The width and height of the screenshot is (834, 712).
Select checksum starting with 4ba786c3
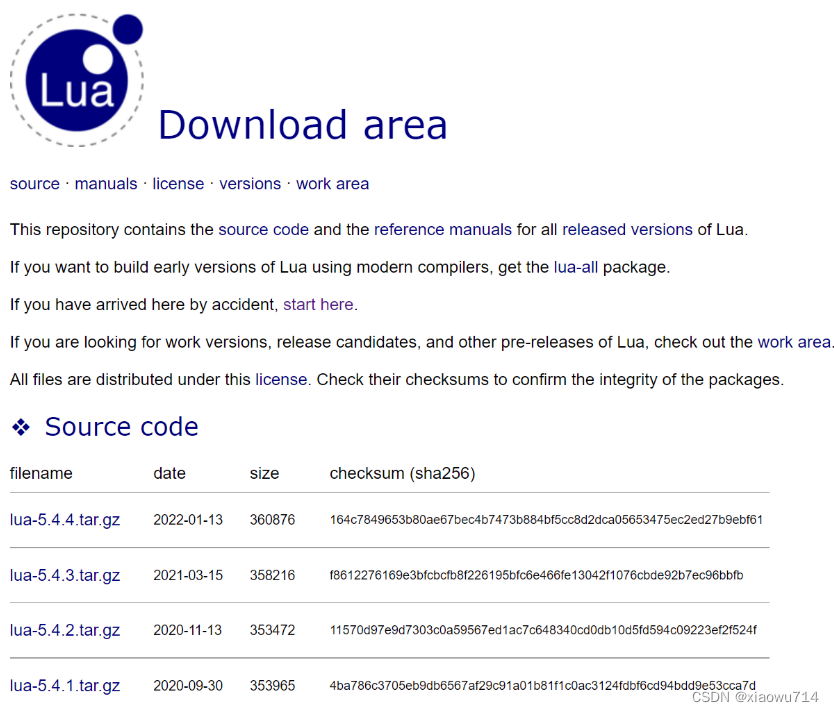click(543, 686)
